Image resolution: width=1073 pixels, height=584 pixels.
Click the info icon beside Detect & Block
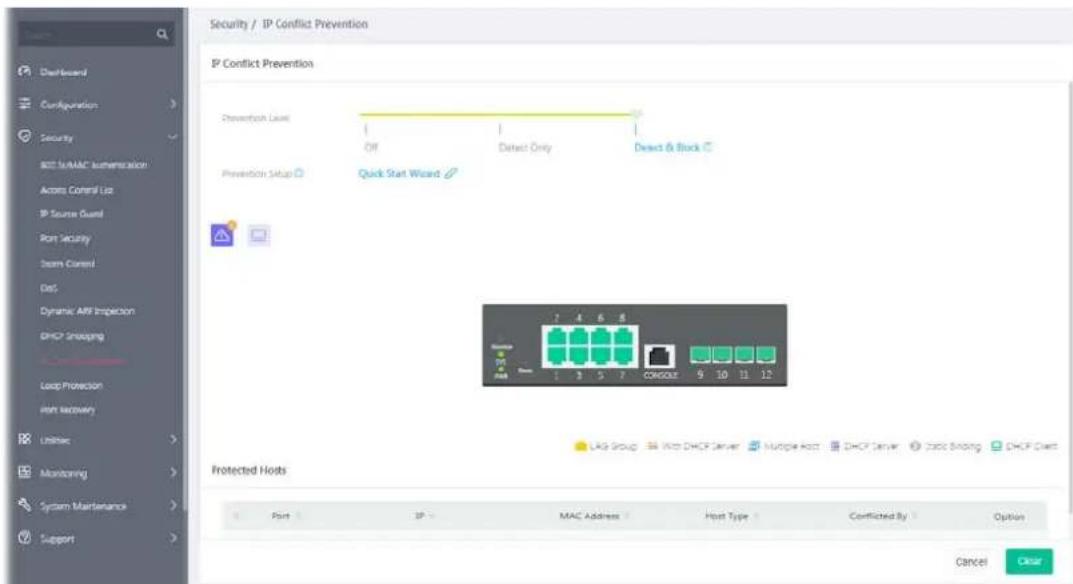tap(708, 147)
